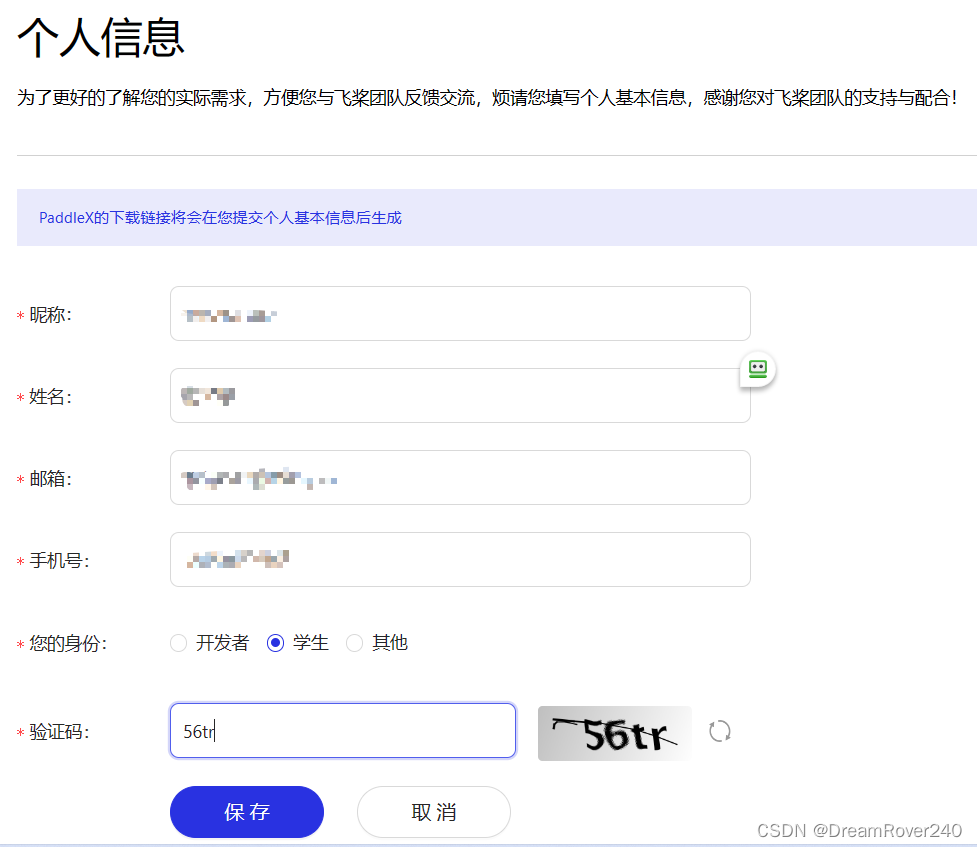Viewport: 977px width, 847px height.
Task: Click the 个人信息 page heading
Action: [x=101, y=37]
